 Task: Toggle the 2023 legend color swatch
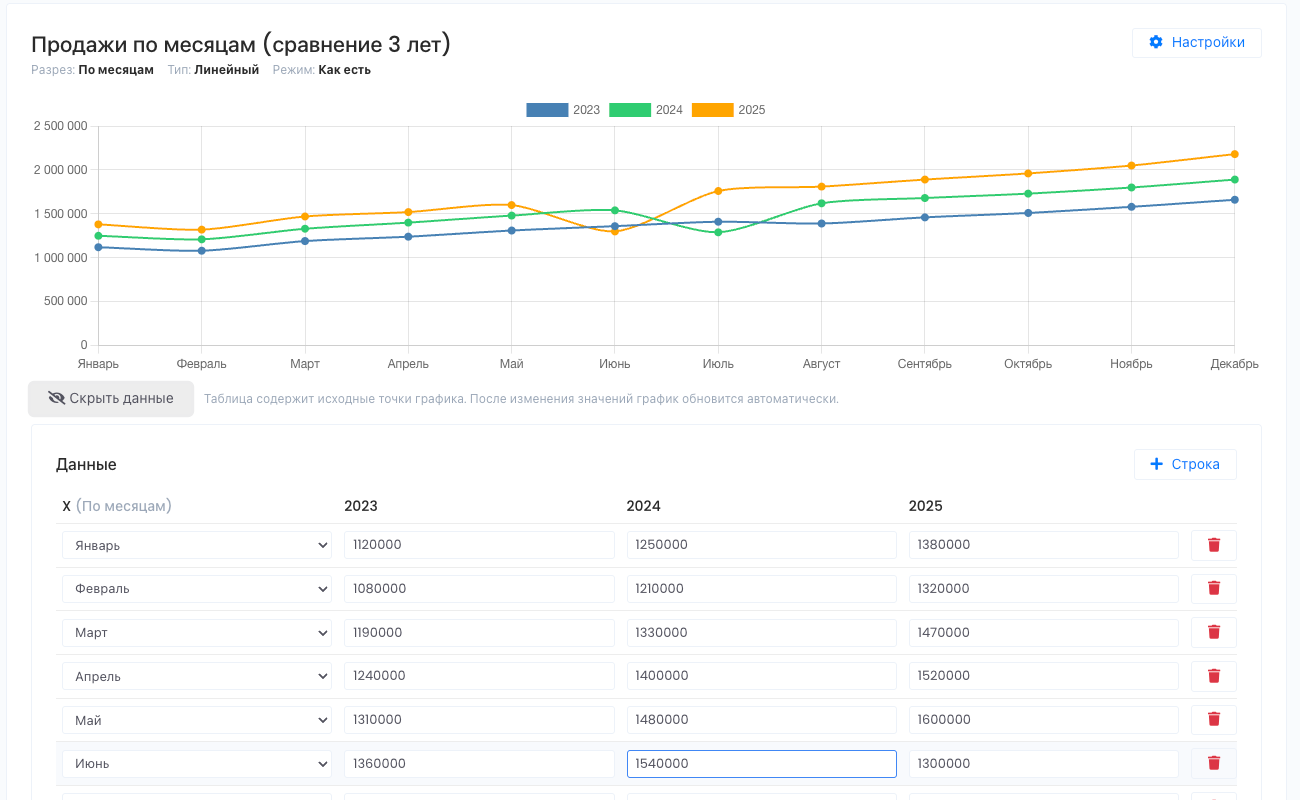point(547,110)
